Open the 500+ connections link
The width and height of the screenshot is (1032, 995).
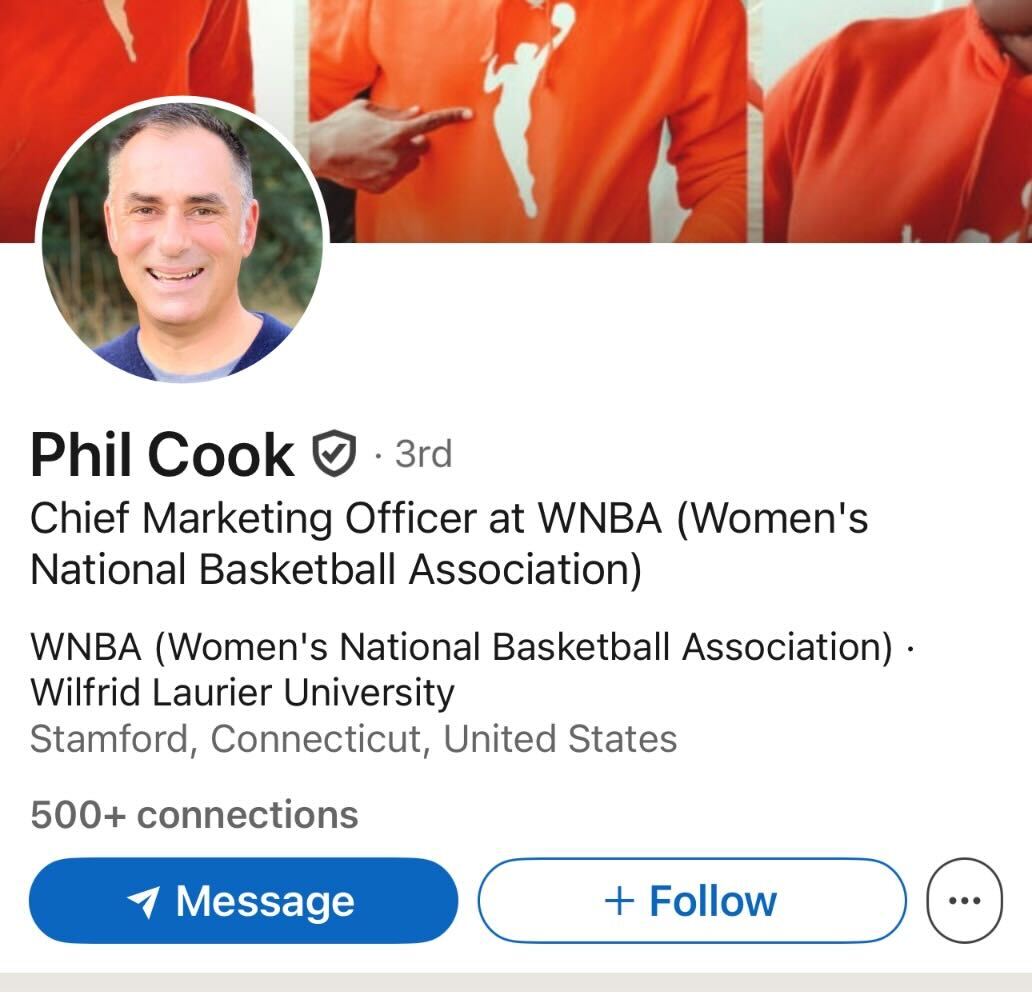(x=194, y=815)
